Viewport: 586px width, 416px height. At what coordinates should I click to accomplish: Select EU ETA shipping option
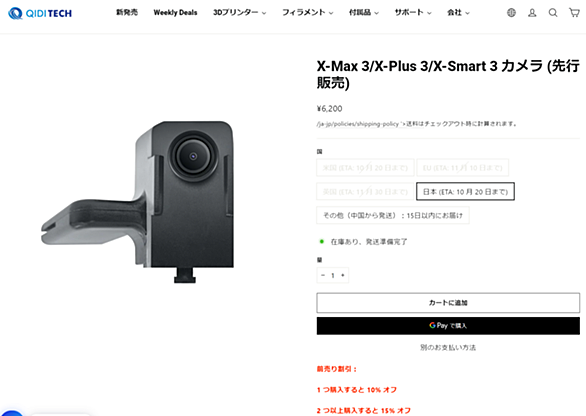[463, 167]
